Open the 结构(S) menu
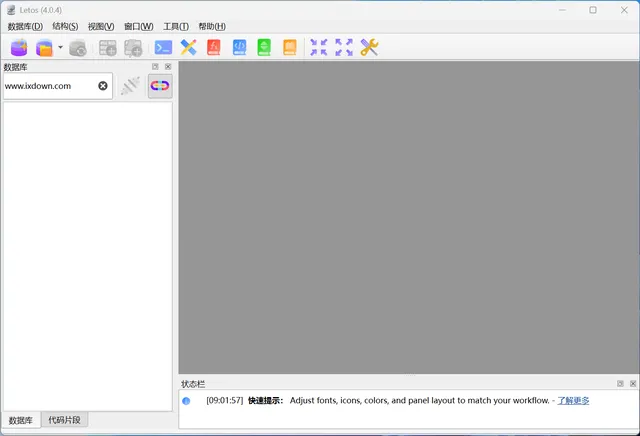This screenshot has width=640, height=436. point(65,27)
